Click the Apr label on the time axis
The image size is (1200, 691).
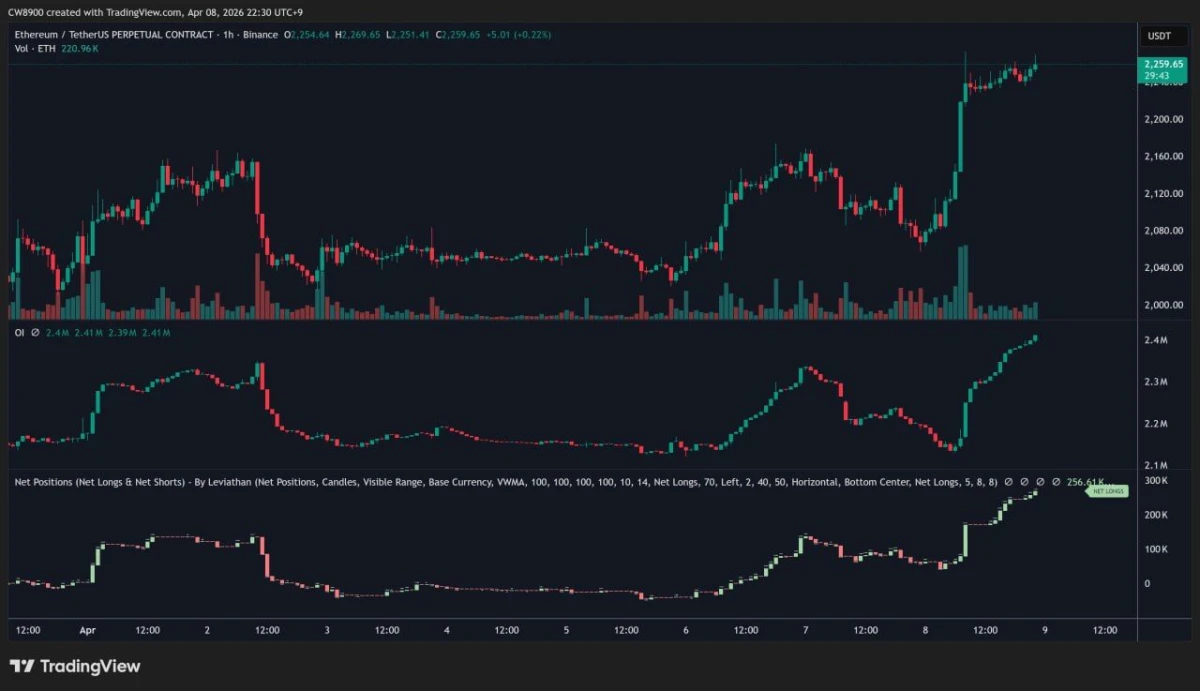coord(87,630)
